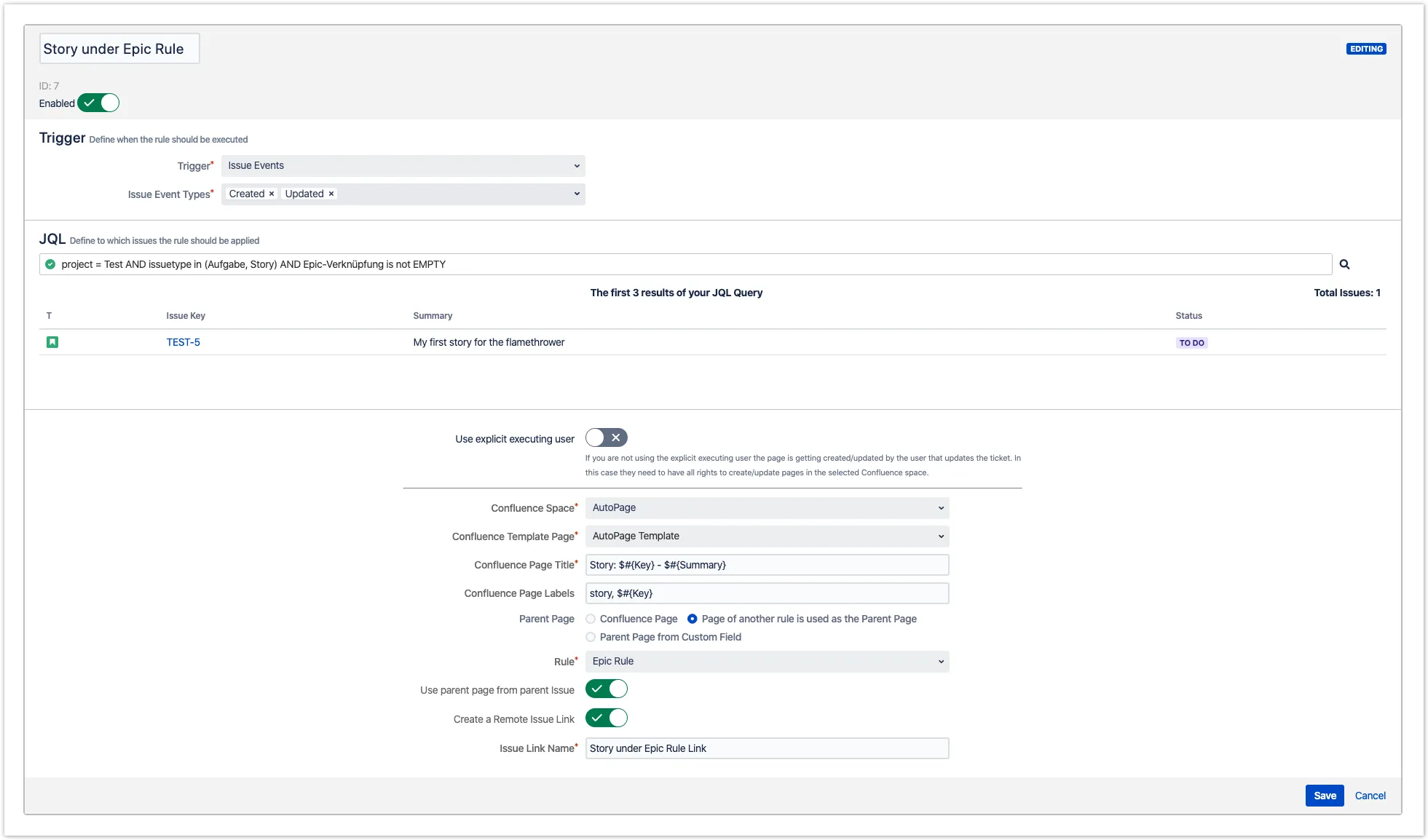1428x840 pixels.
Task: Click the JQL search magnifier icon
Action: pos(1344,264)
